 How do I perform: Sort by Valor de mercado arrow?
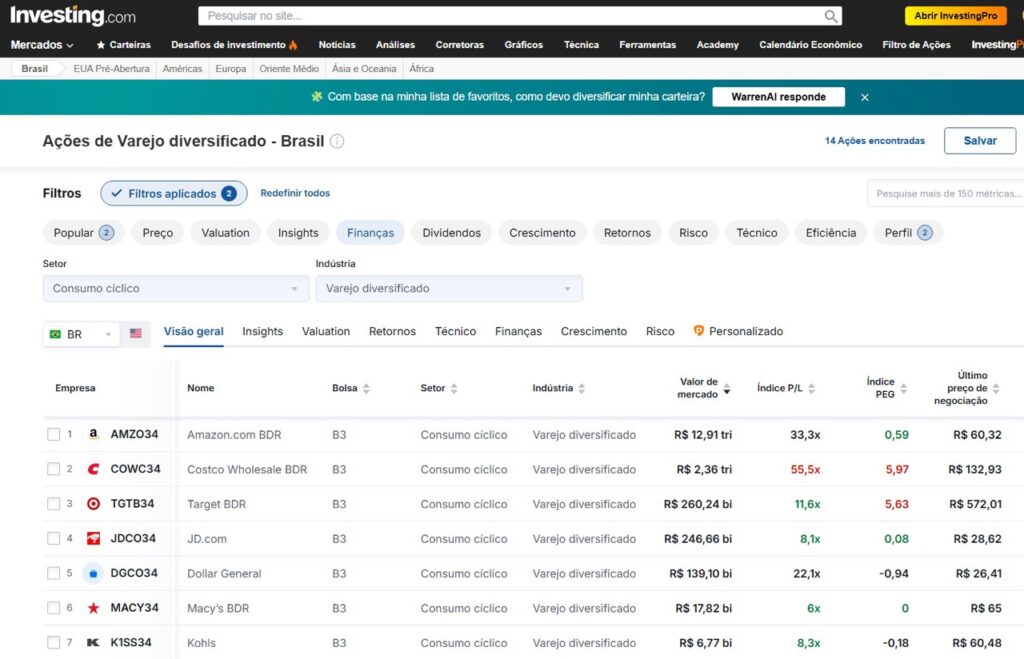point(726,389)
